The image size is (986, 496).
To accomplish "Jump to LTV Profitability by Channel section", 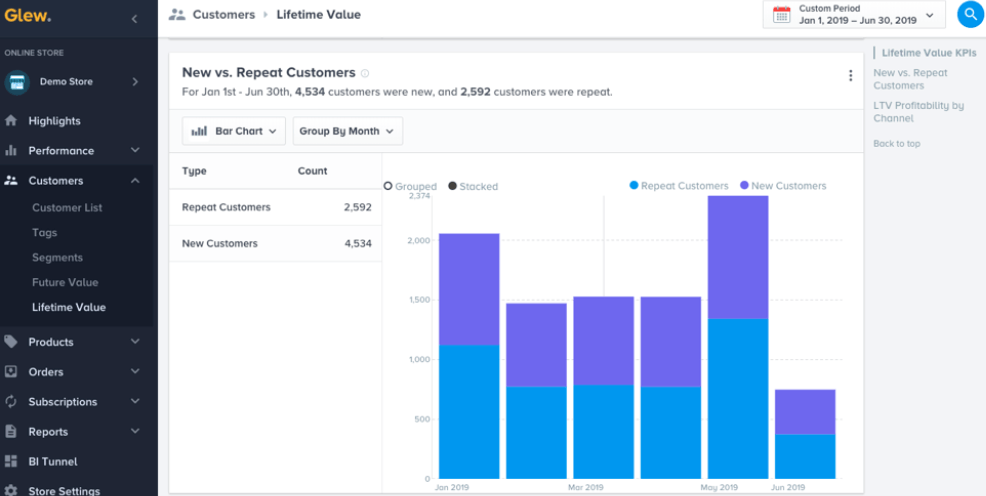I will pyautogui.click(x=919, y=112).
